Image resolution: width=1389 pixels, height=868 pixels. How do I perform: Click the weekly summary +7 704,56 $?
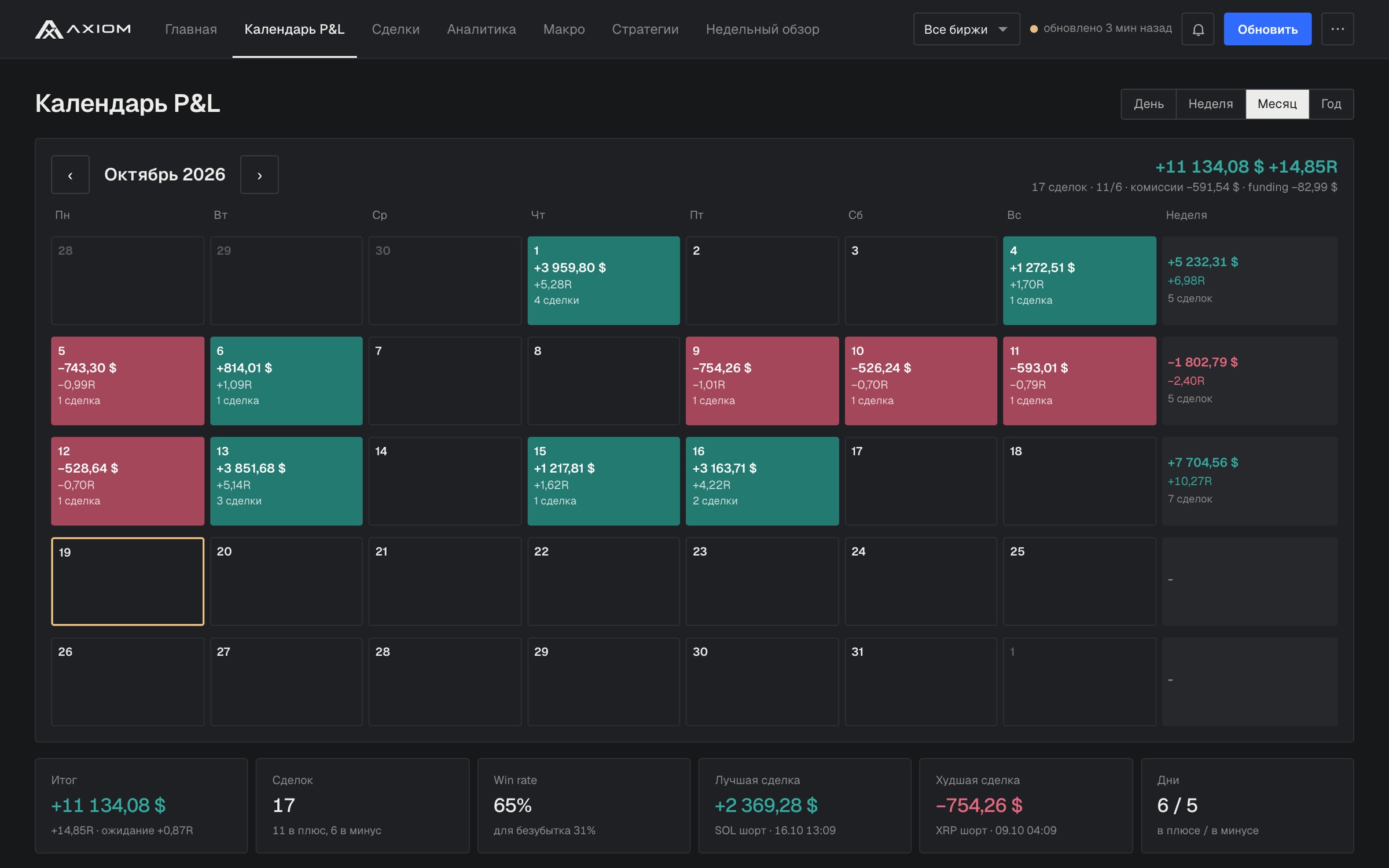tap(1250, 481)
